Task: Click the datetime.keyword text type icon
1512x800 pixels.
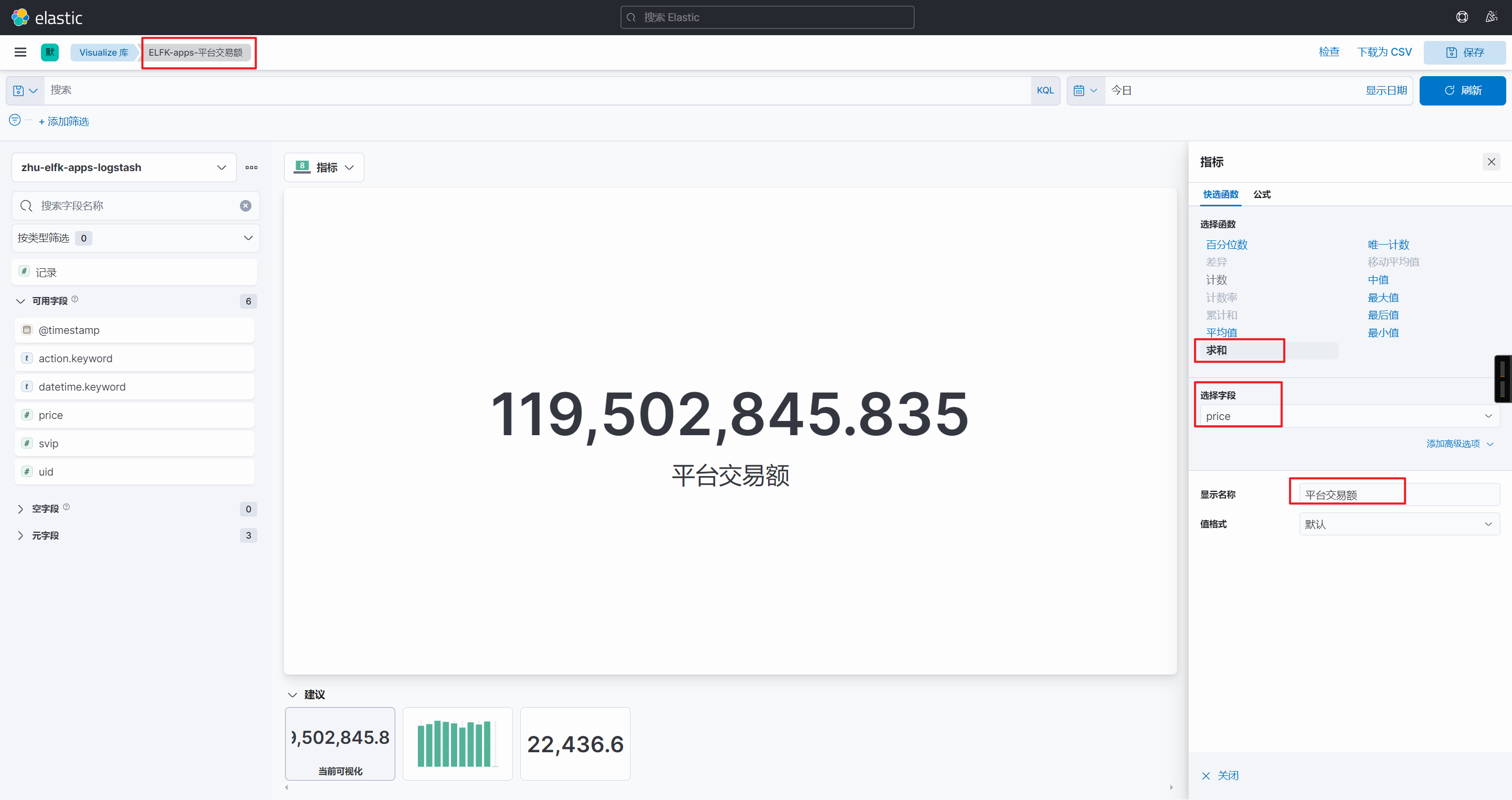Action: point(27,386)
